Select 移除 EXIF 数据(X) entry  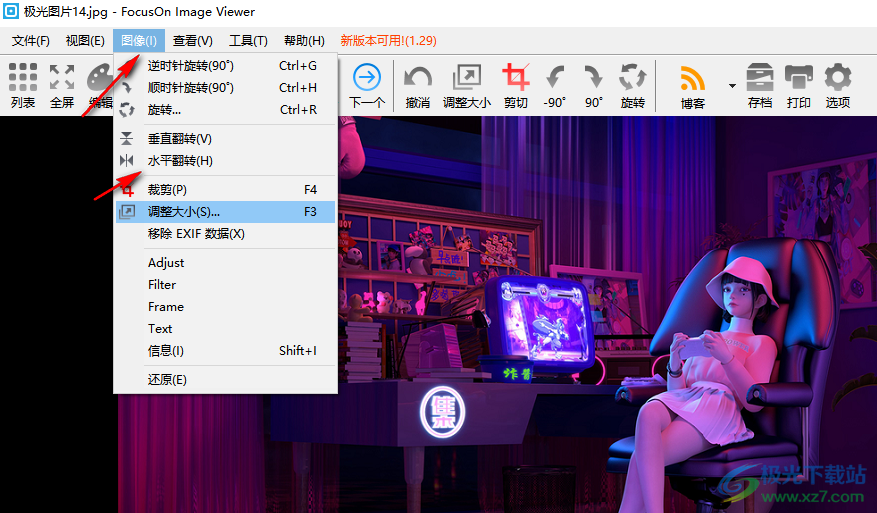point(225,234)
